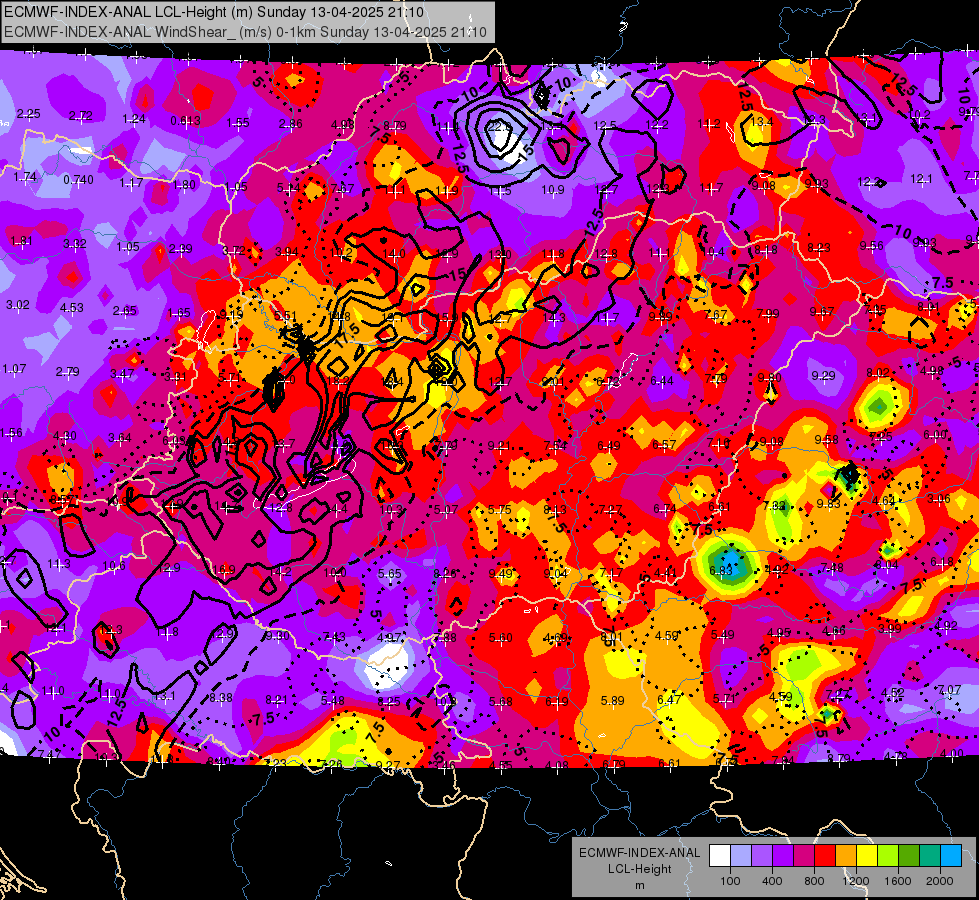979x900 pixels.
Task: Click the 4.53 wind shear value
Action: (x=72, y=307)
